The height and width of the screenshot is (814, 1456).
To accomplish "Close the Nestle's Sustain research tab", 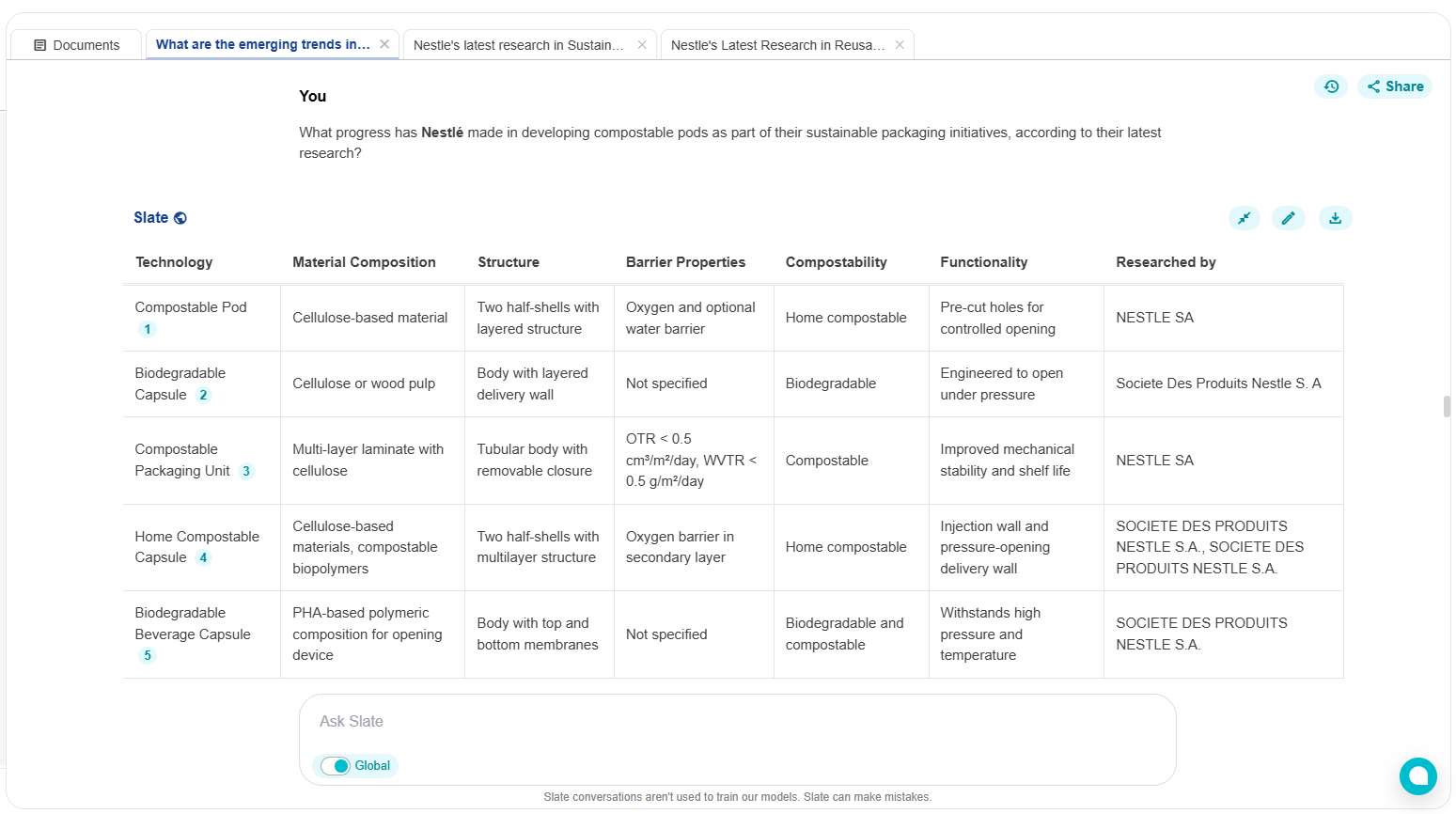I will click(x=642, y=45).
